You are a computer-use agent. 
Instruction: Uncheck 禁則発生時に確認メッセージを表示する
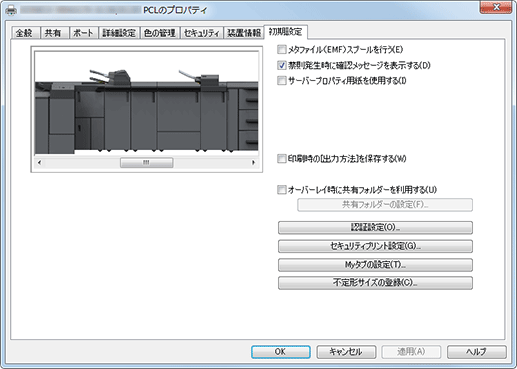(x=282, y=65)
